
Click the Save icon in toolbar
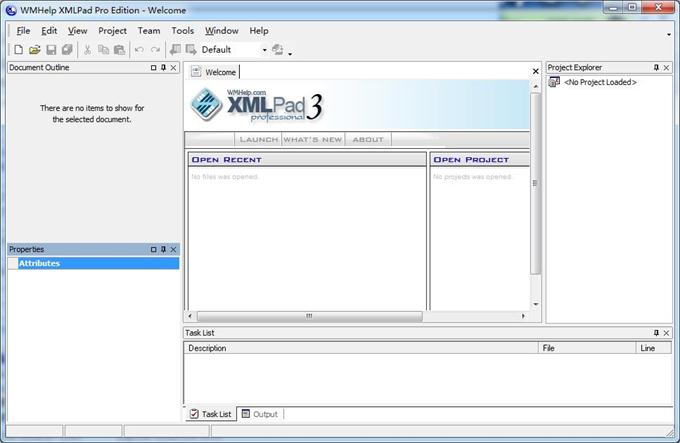coord(51,50)
